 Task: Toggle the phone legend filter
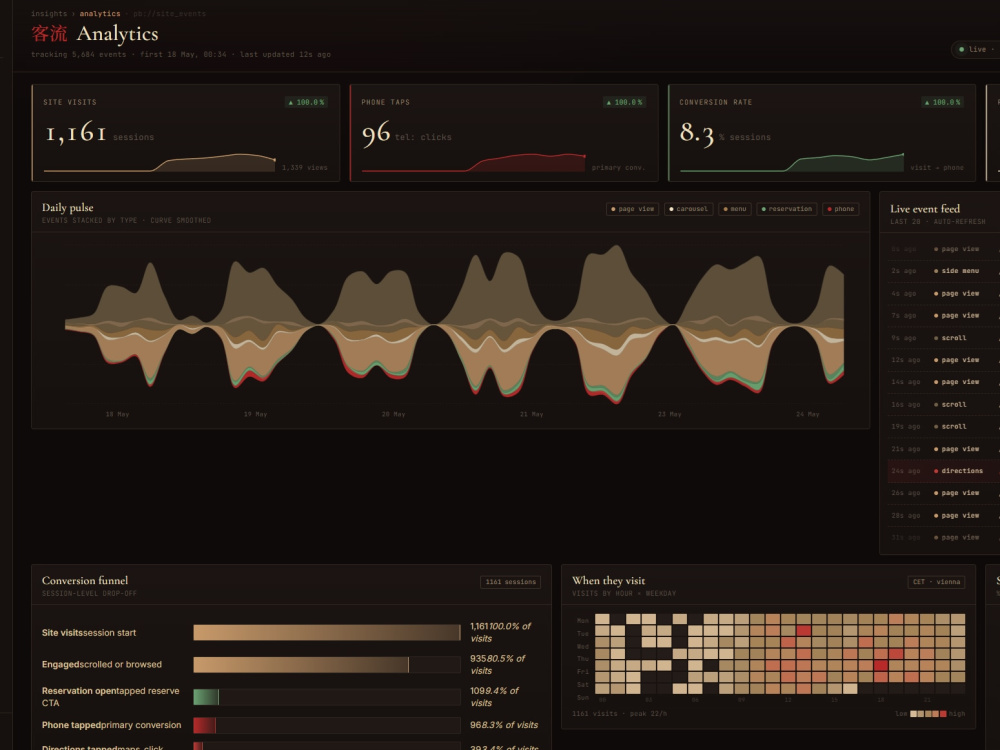coord(841,209)
